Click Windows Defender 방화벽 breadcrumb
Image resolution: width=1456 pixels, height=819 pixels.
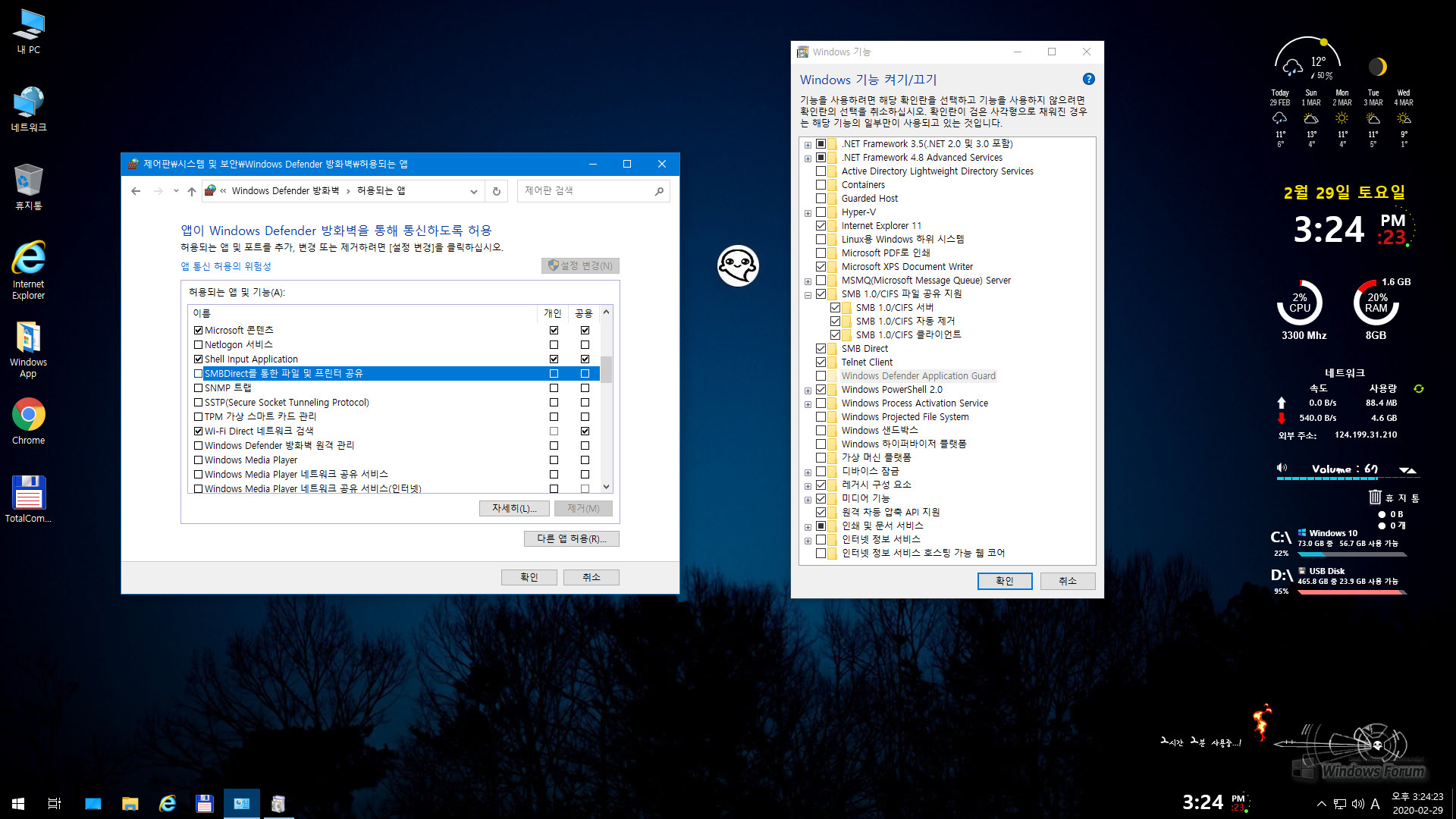285,191
